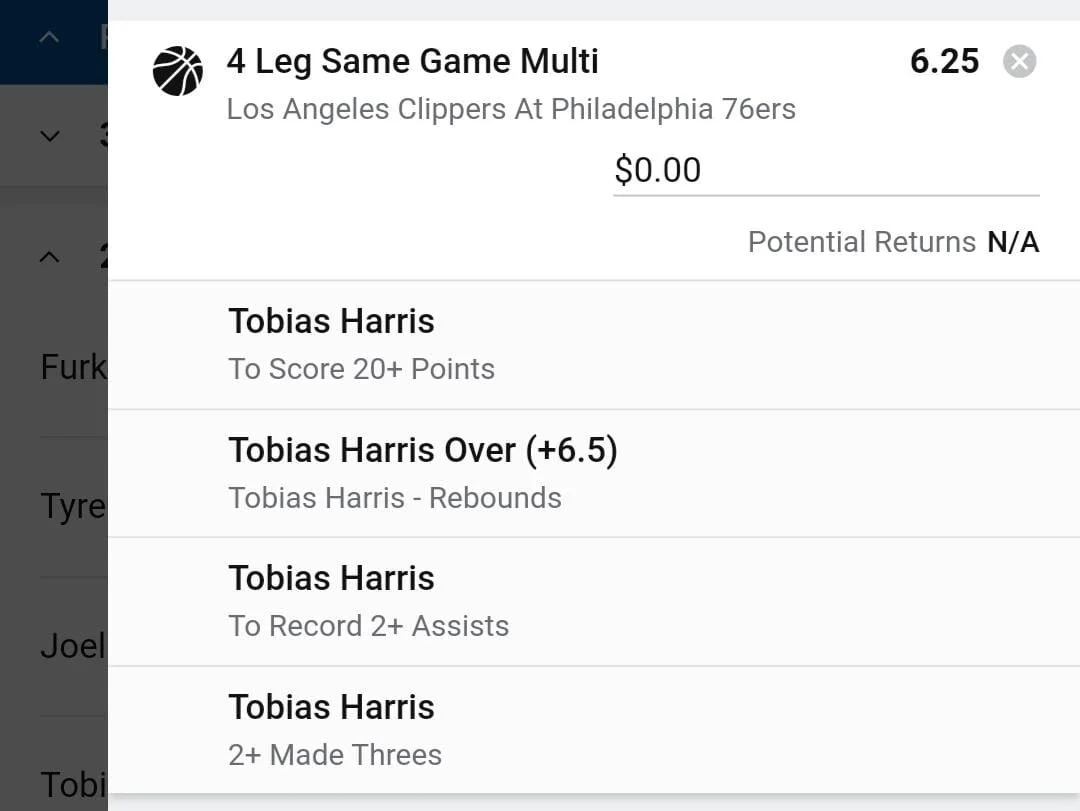Tap the partially hidden Joel player row
This screenshot has width=1080, height=811.
72,646
